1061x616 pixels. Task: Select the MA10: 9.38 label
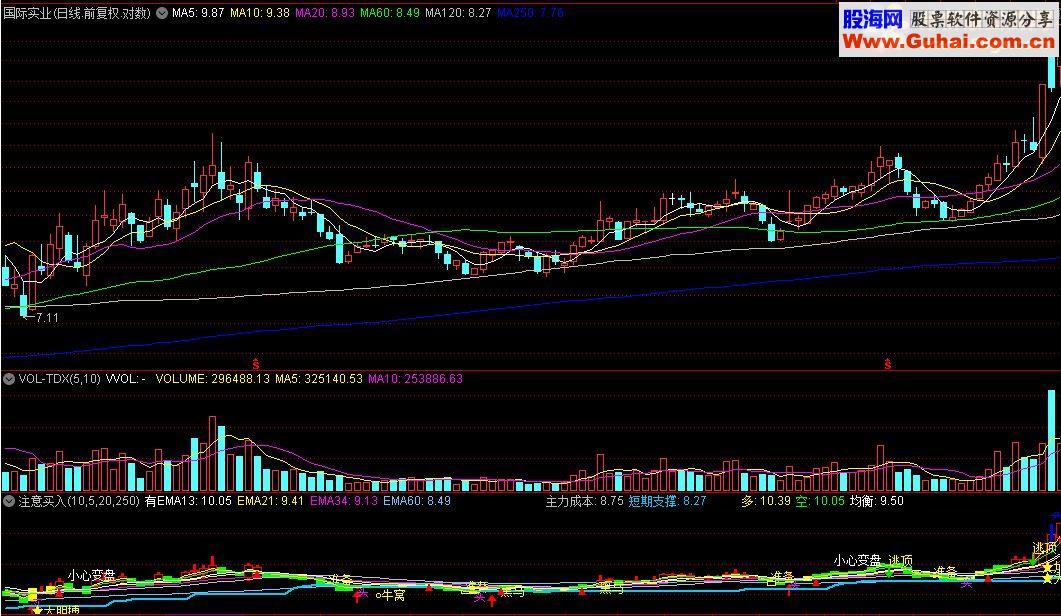259,12
